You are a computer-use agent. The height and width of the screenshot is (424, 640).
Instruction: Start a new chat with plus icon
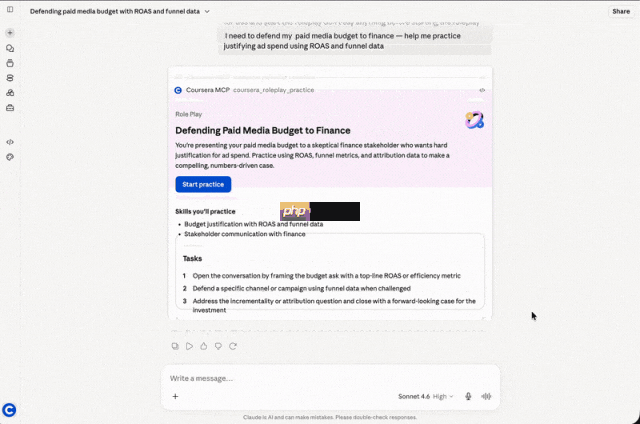(10, 33)
